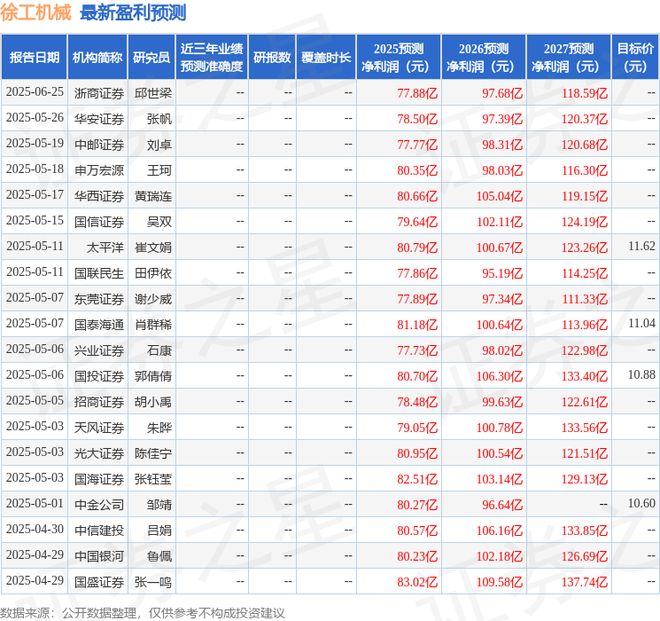The image size is (660, 621).
Task: Click the 最新盈利预测 heading
Action: click(133, 13)
